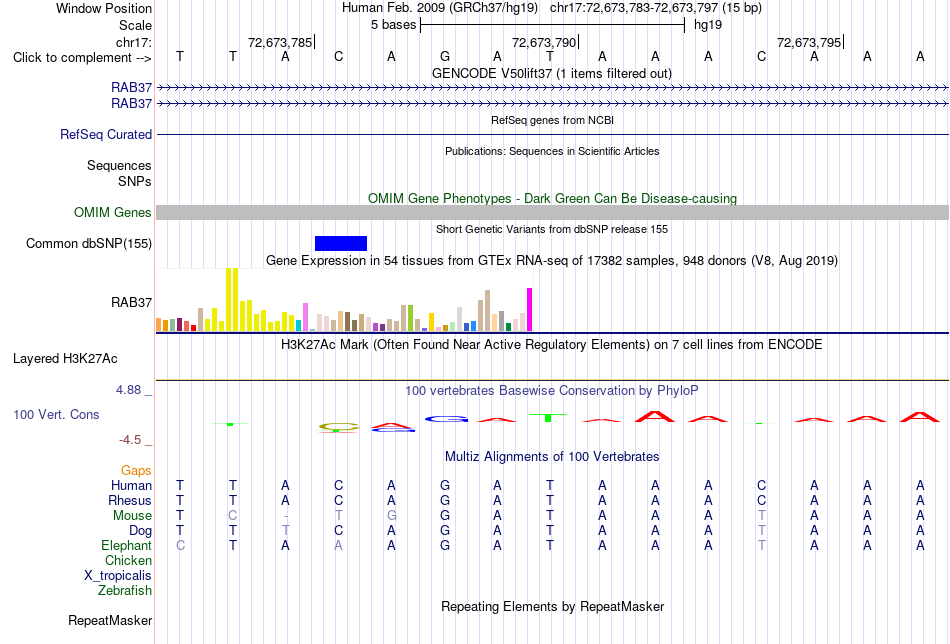Image resolution: width=950 pixels, height=644 pixels.
Task: Click the Zebrafish alignment row label
Action: click(x=125, y=590)
